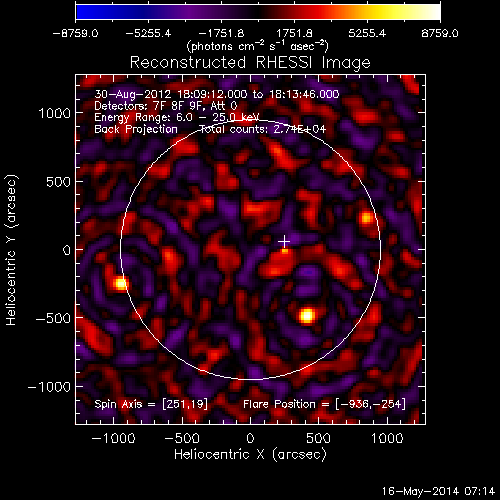The image size is (500, 500).
Task: Click the 0 tick label on the X axis
Action: pos(250,438)
